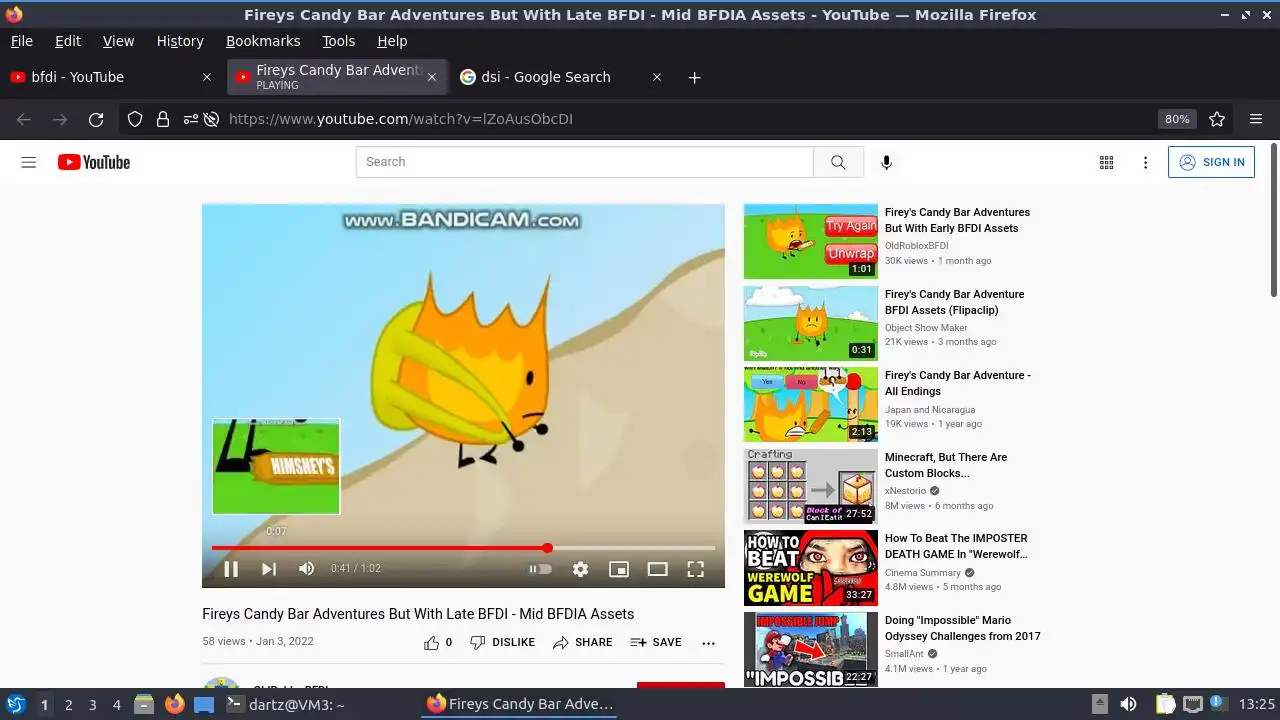Screen dimensions: 1280x720
Task: Open the xNestorio channel link
Action: tap(905, 491)
